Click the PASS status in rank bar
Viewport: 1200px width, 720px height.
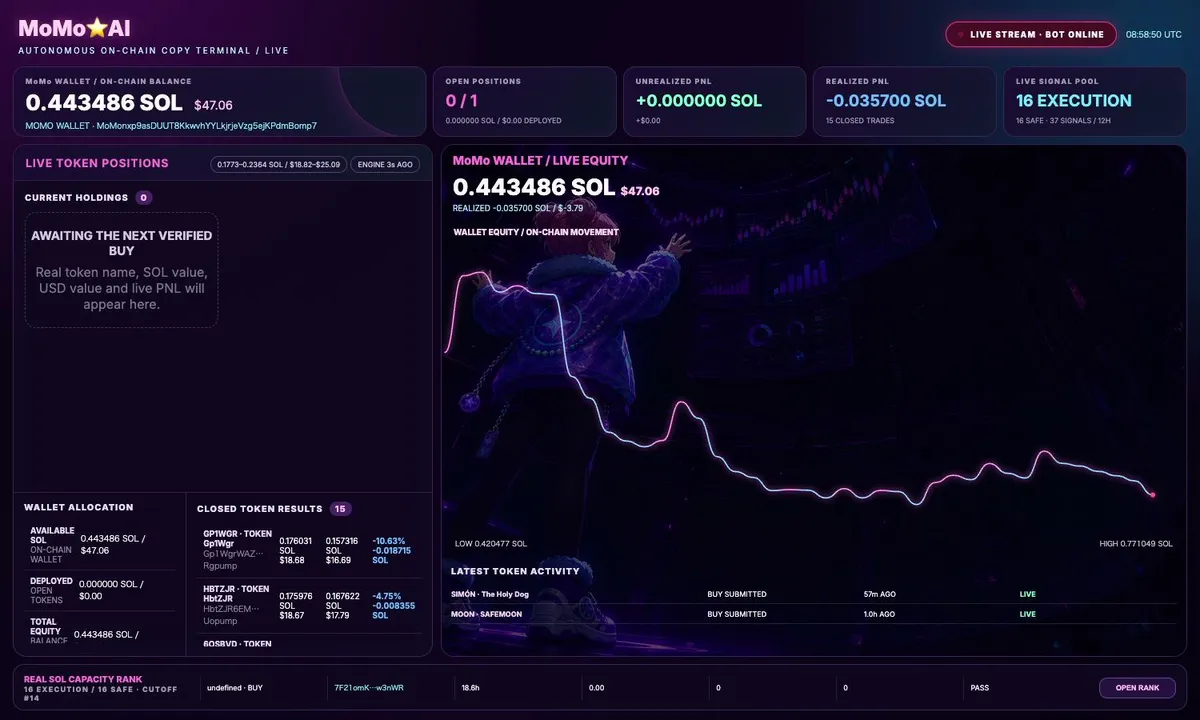point(980,688)
